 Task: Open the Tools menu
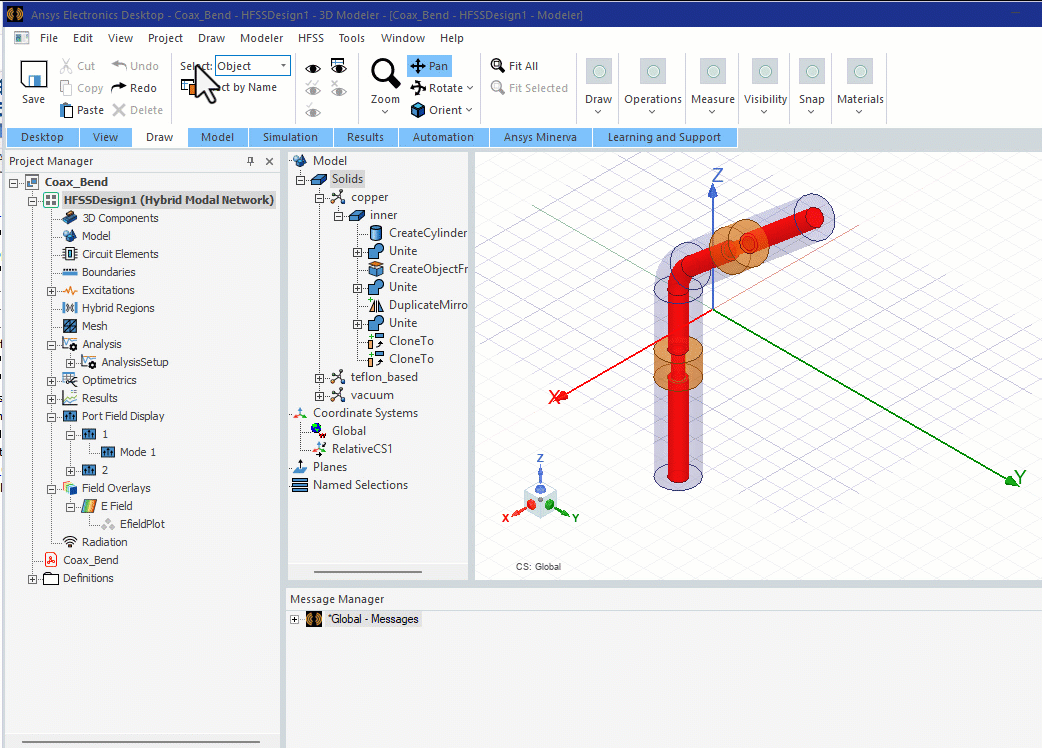pyautogui.click(x=351, y=38)
